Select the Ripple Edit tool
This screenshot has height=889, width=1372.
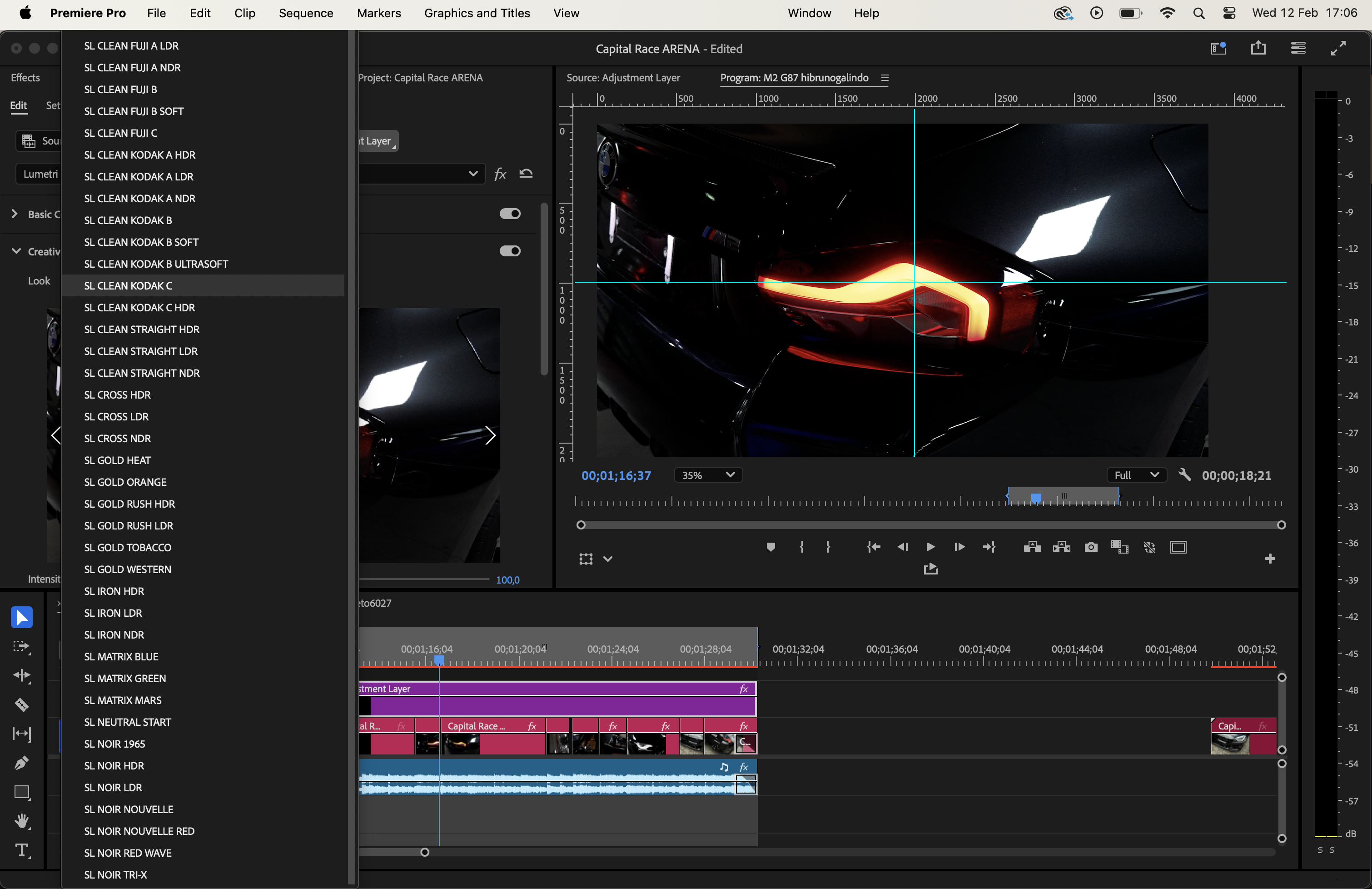pos(21,675)
